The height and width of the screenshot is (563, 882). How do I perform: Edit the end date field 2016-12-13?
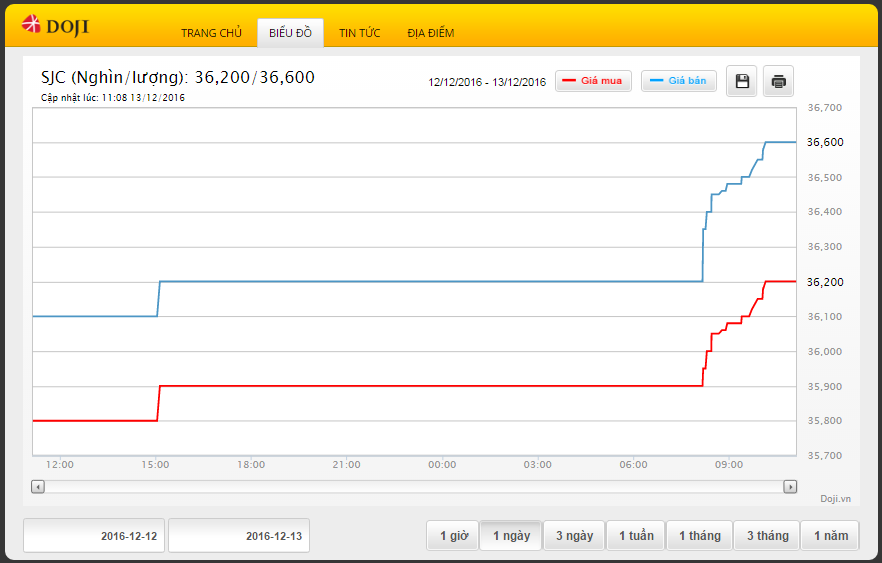239,535
